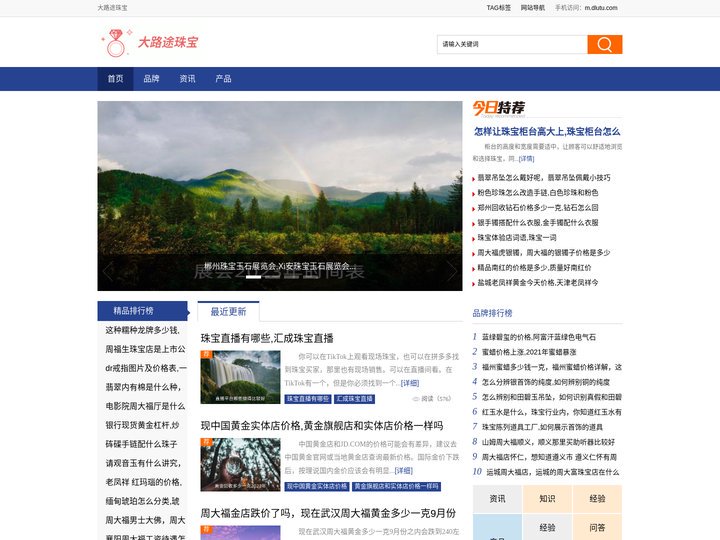The width and height of the screenshot is (720, 540).
Task: Open dr戒指图片及价格表 ranking item
Action: pyautogui.click(x=146, y=368)
